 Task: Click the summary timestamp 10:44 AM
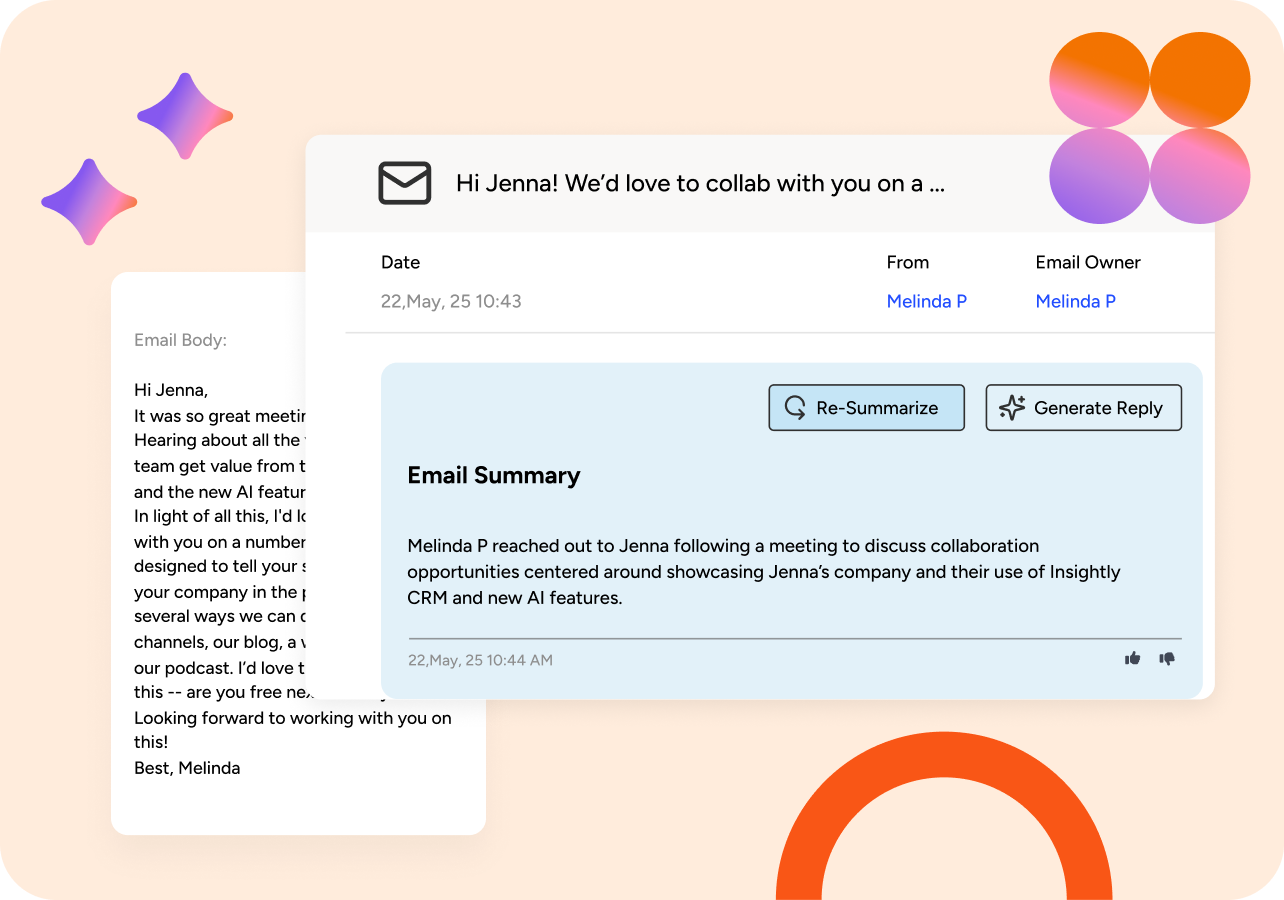(x=480, y=660)
